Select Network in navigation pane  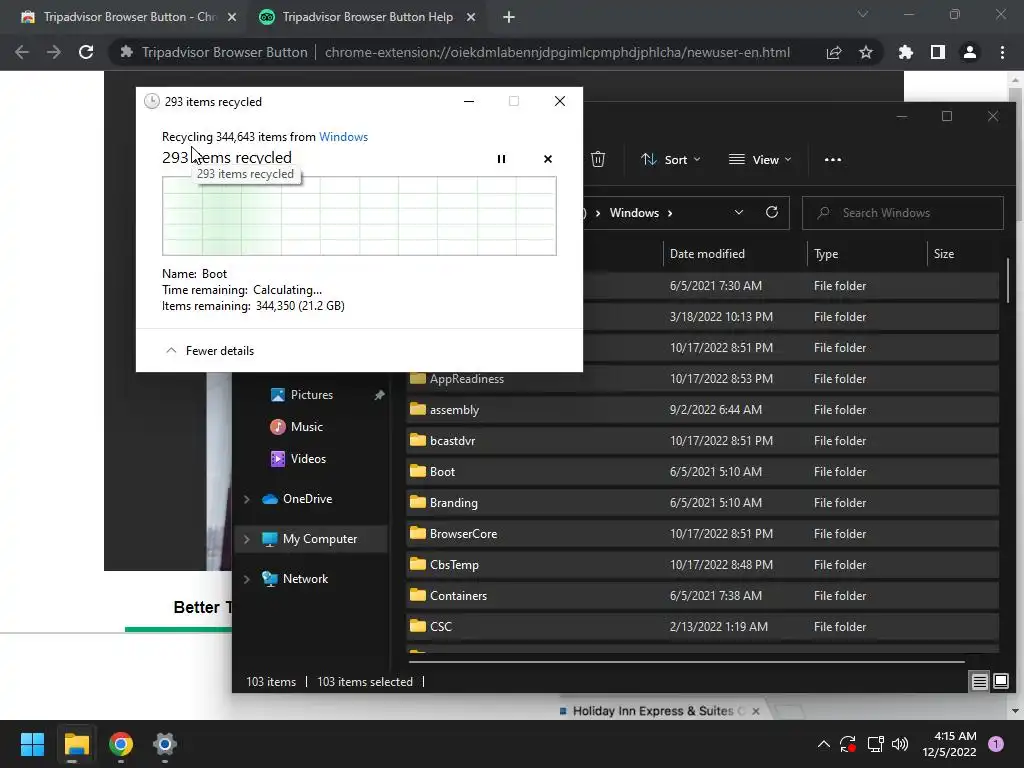pos(305,579)
